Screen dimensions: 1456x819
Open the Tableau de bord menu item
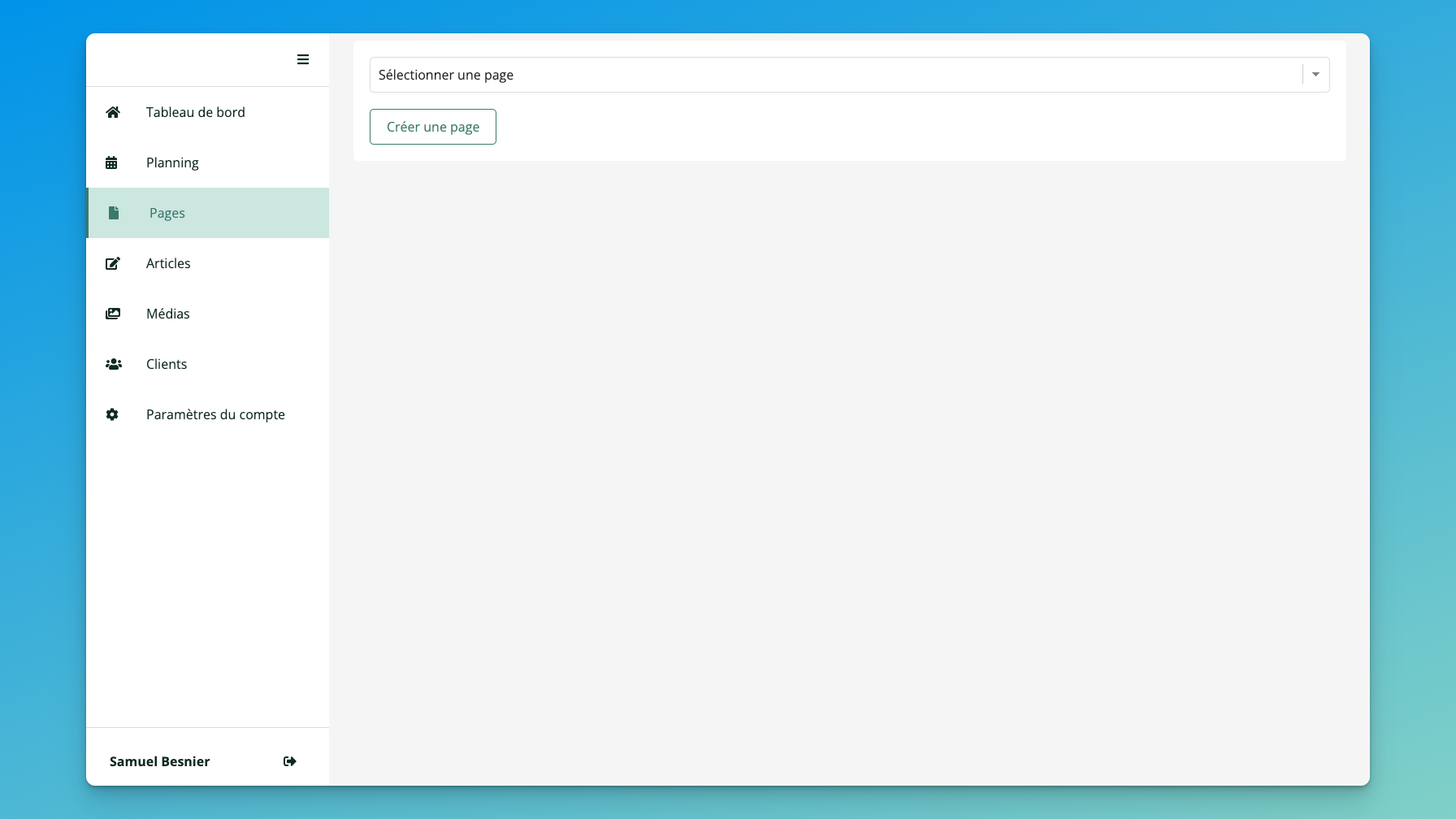[195, 112]
